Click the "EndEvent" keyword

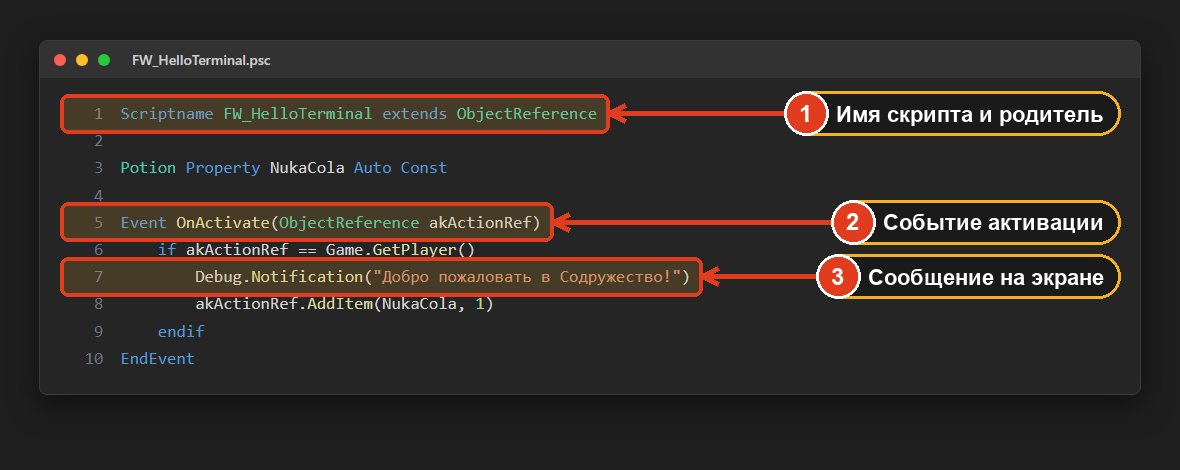tap(157, 359)
